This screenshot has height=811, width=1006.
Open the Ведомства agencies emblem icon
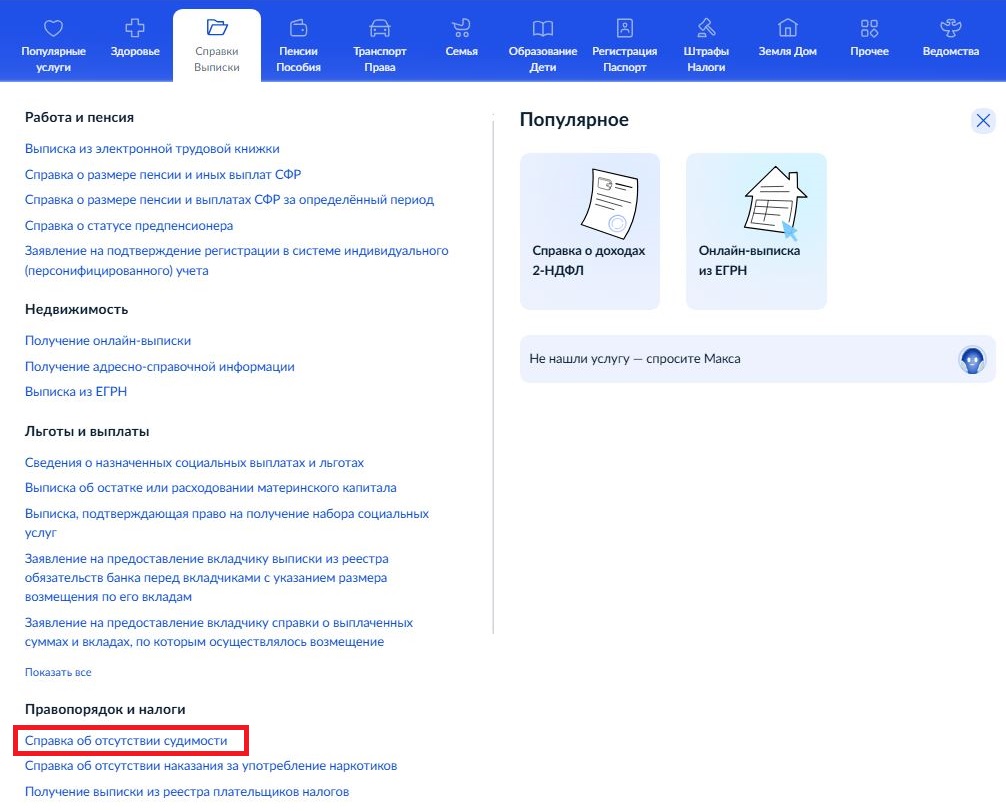[950, 28]
